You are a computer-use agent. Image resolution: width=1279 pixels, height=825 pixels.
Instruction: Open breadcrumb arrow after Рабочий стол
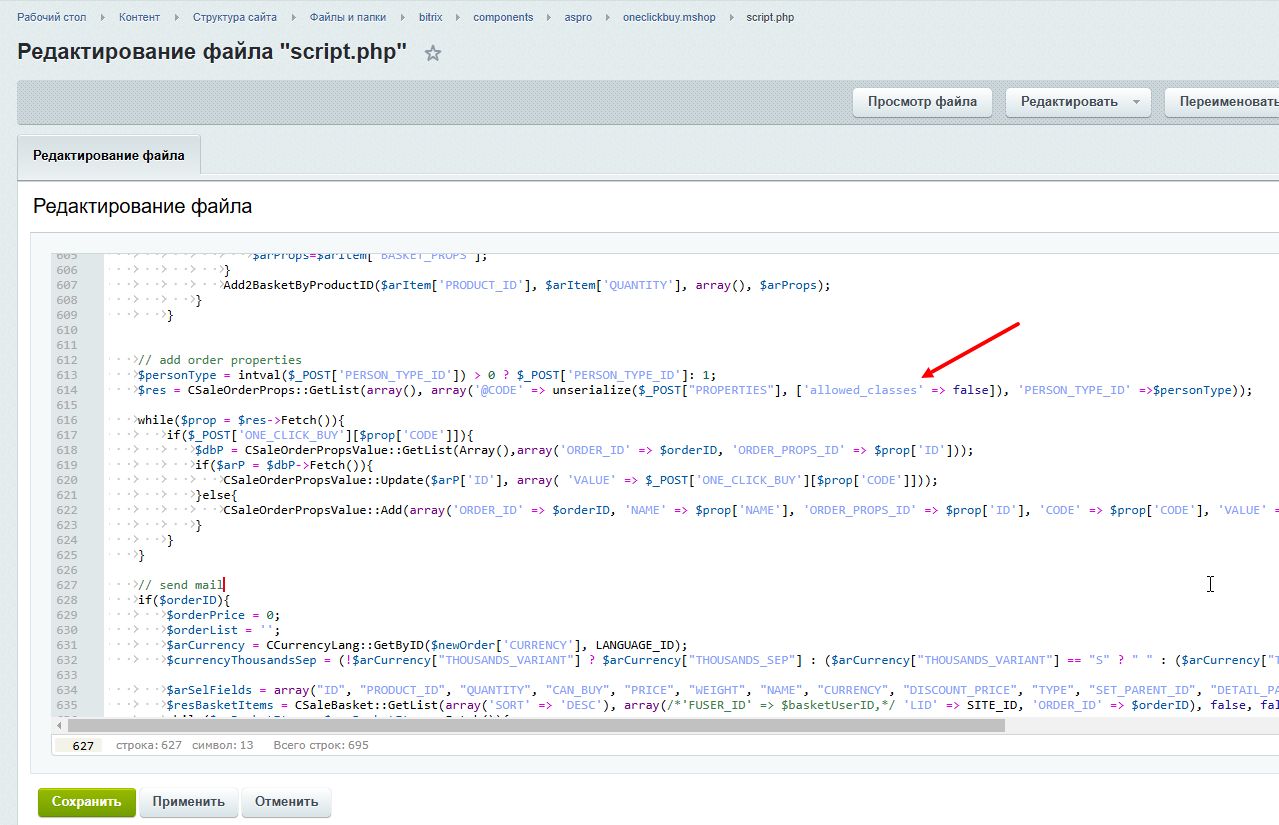coord(104,18)
